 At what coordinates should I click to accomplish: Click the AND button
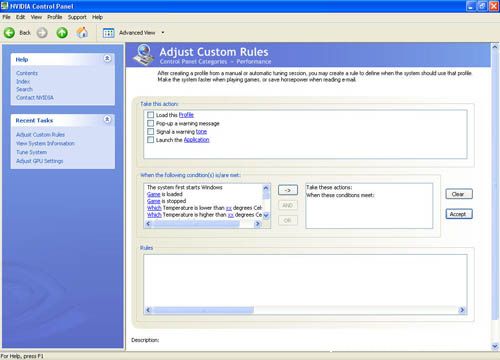point(288,205)
